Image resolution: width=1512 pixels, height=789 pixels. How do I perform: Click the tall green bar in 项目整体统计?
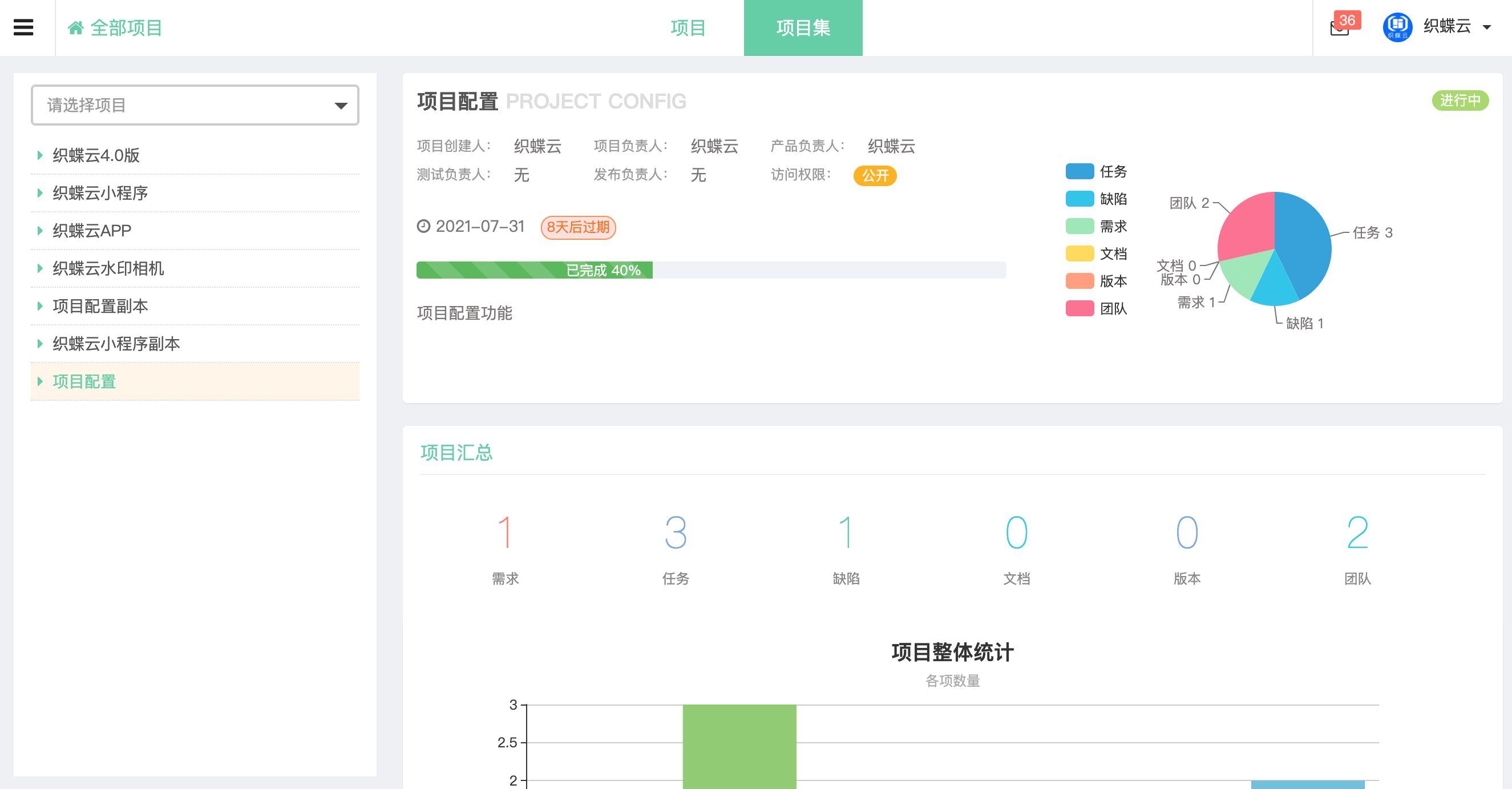(x=739, y=746)
